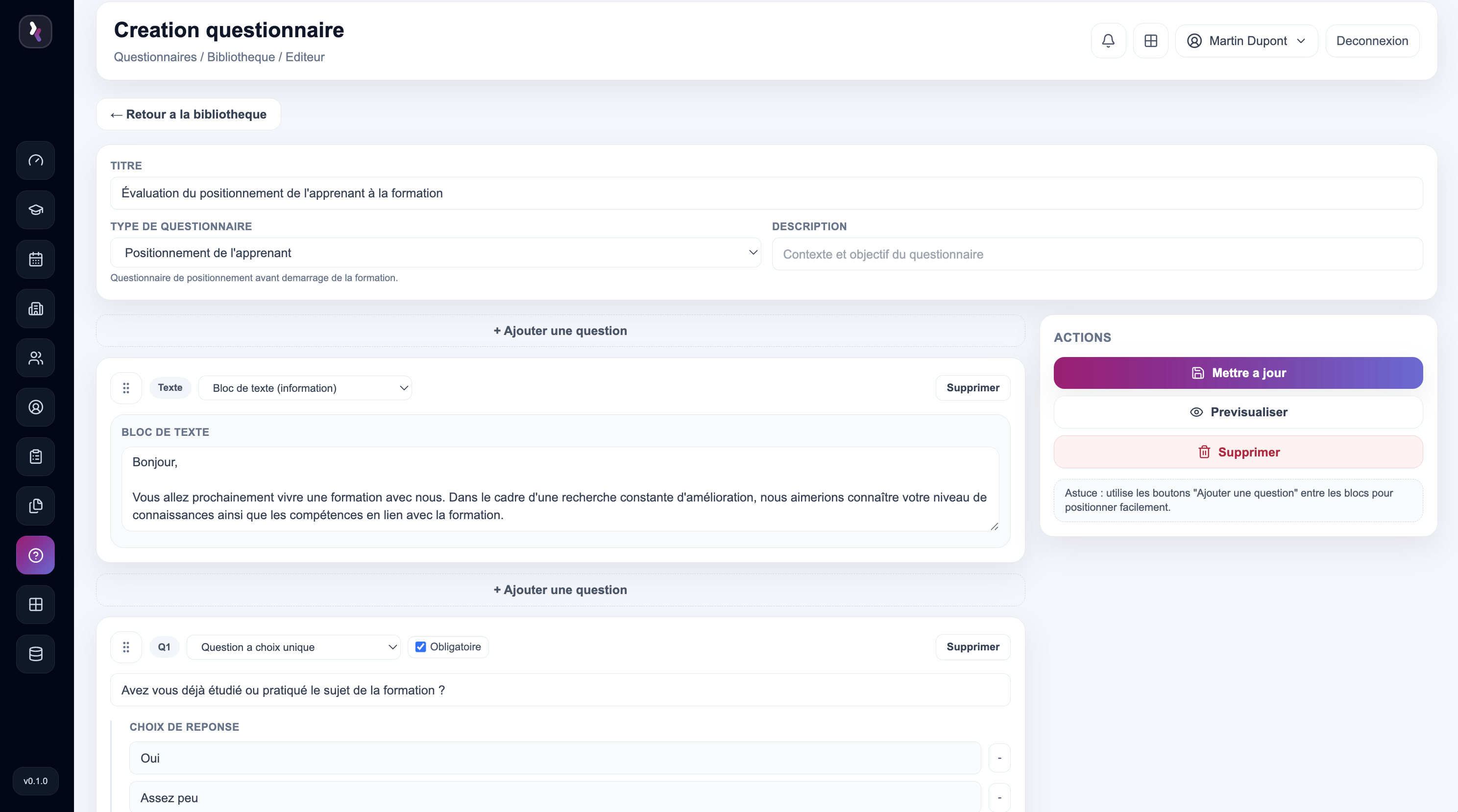The height and width of the screenshot is (812, 1458).
Task: Open the 'Question a choix unique' dropdown
Action: coord(294,647)
